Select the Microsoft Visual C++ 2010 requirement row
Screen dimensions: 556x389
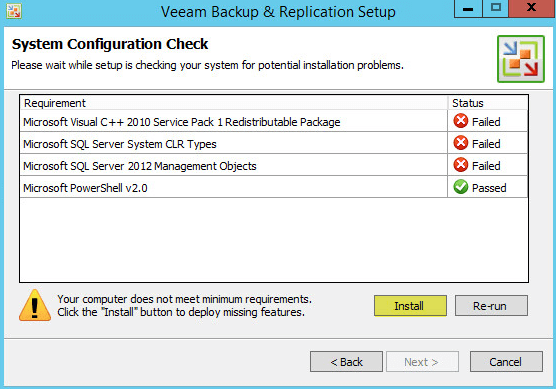tap(274, 122)
